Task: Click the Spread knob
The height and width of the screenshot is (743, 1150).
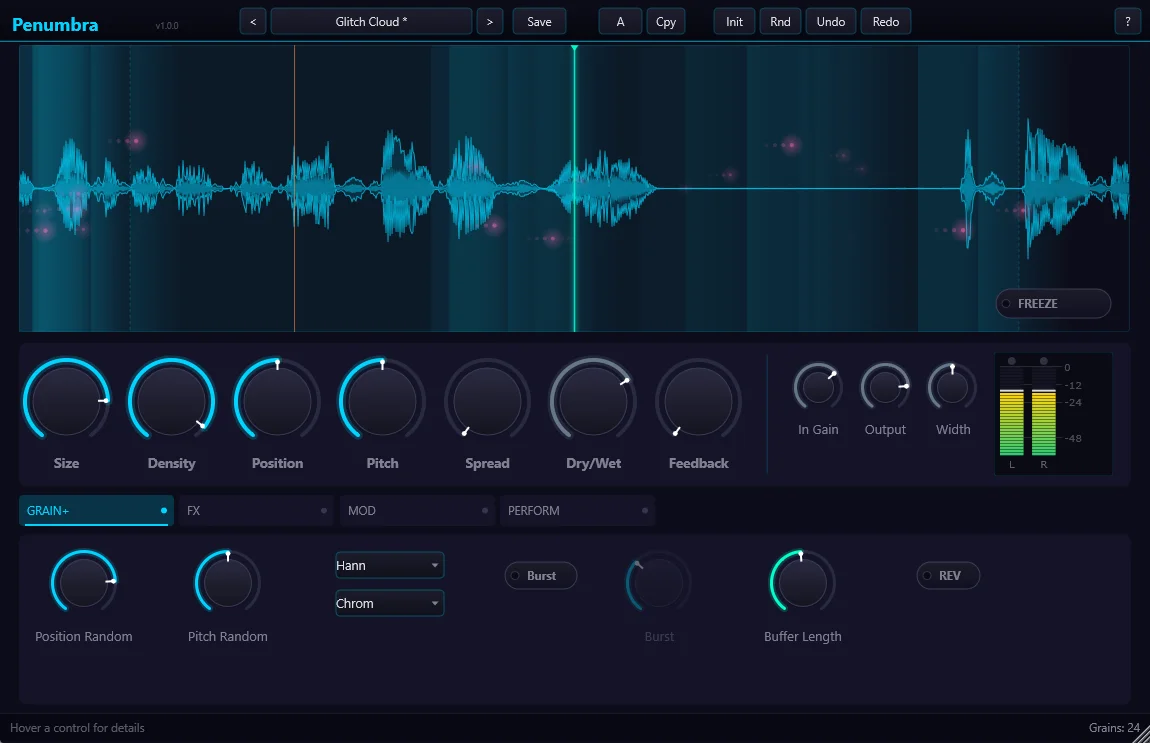Action: pos(488,401)
